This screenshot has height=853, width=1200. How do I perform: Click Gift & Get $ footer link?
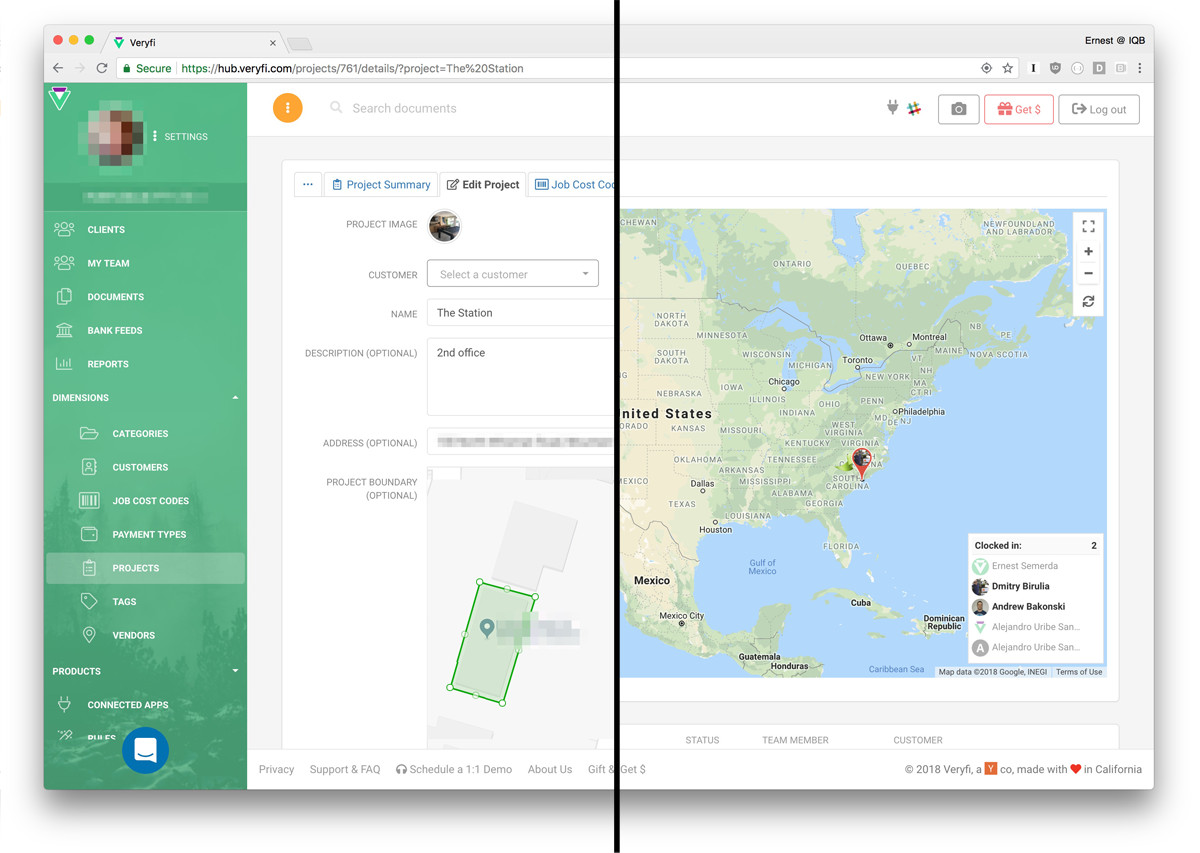[x=616, y=769]
